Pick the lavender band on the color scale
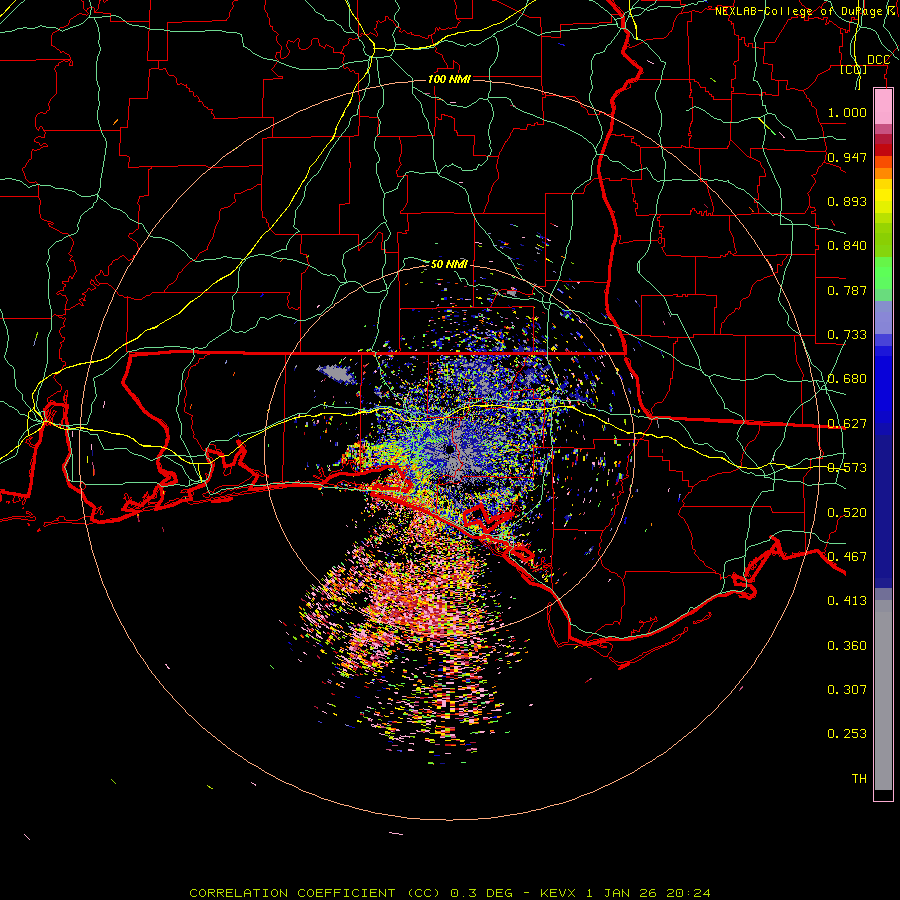 [883, 317]
